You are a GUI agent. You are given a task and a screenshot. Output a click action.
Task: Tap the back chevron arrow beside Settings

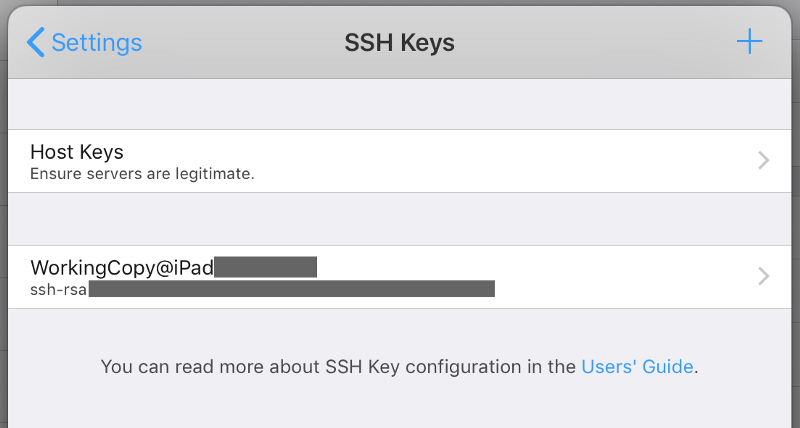pos(36,42)
